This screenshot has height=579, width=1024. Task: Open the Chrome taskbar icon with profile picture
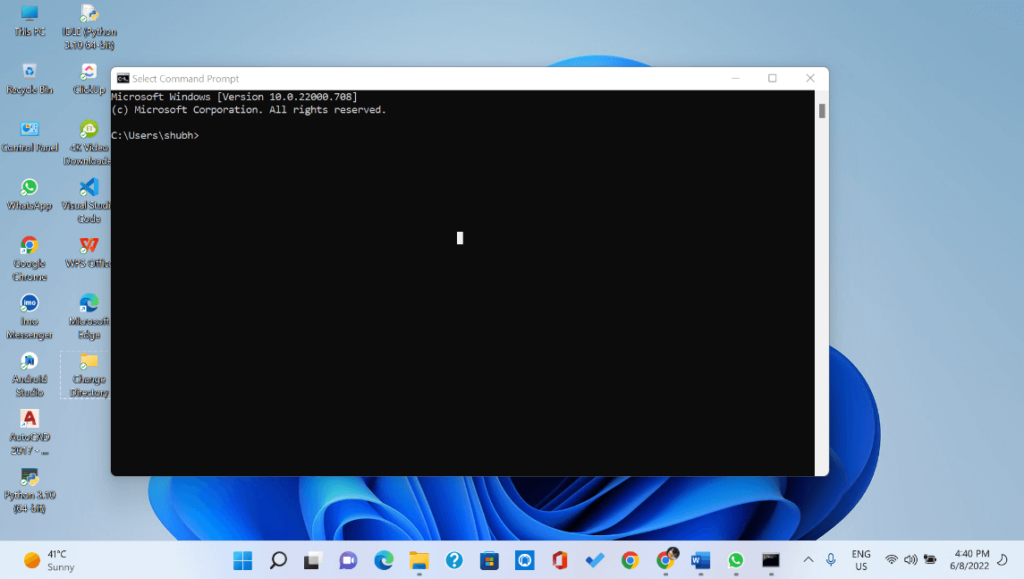(x=665, y=560)
